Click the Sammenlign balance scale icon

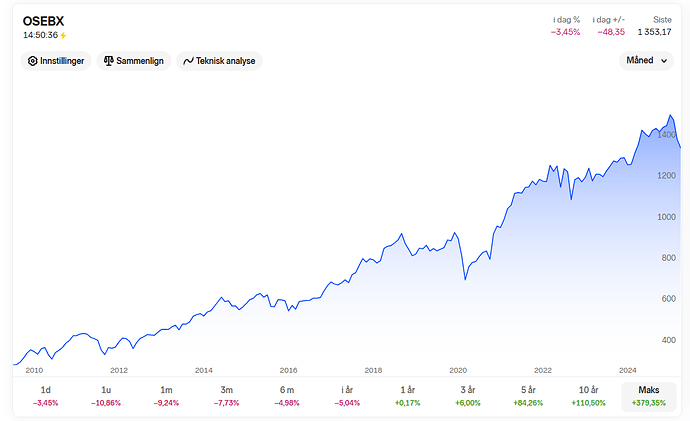click(x=109, y=61)
